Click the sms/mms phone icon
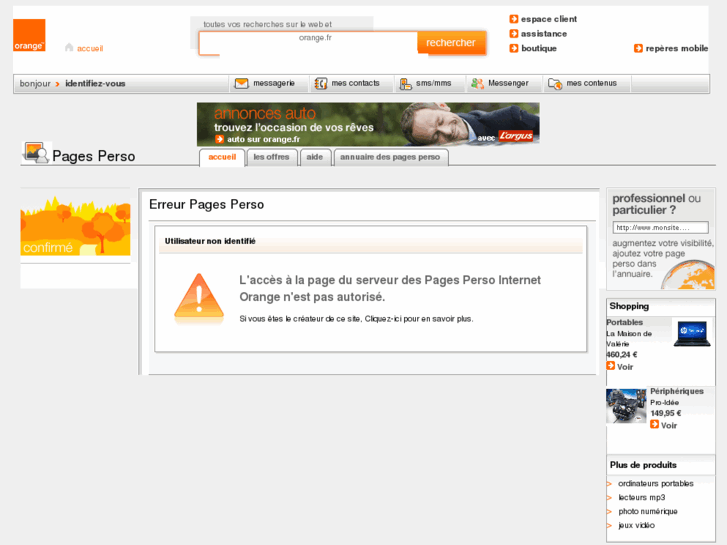Viewport: 727px width, 545px height. (406, 83)
